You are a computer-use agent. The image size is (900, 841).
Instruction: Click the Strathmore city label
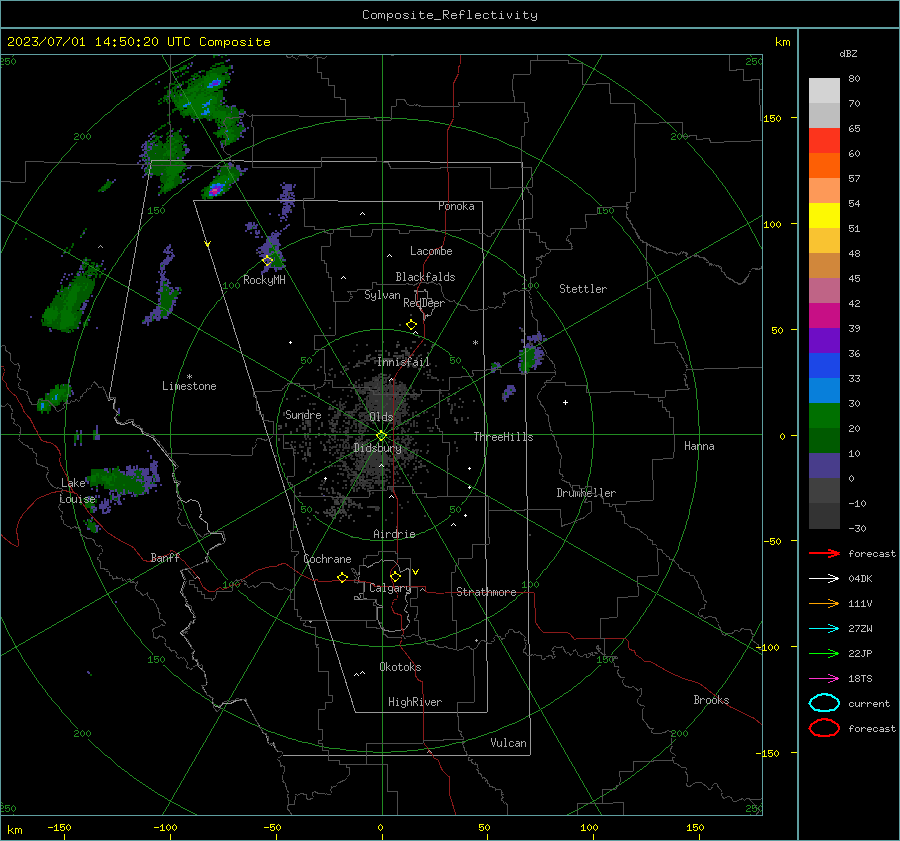(486, 592)
